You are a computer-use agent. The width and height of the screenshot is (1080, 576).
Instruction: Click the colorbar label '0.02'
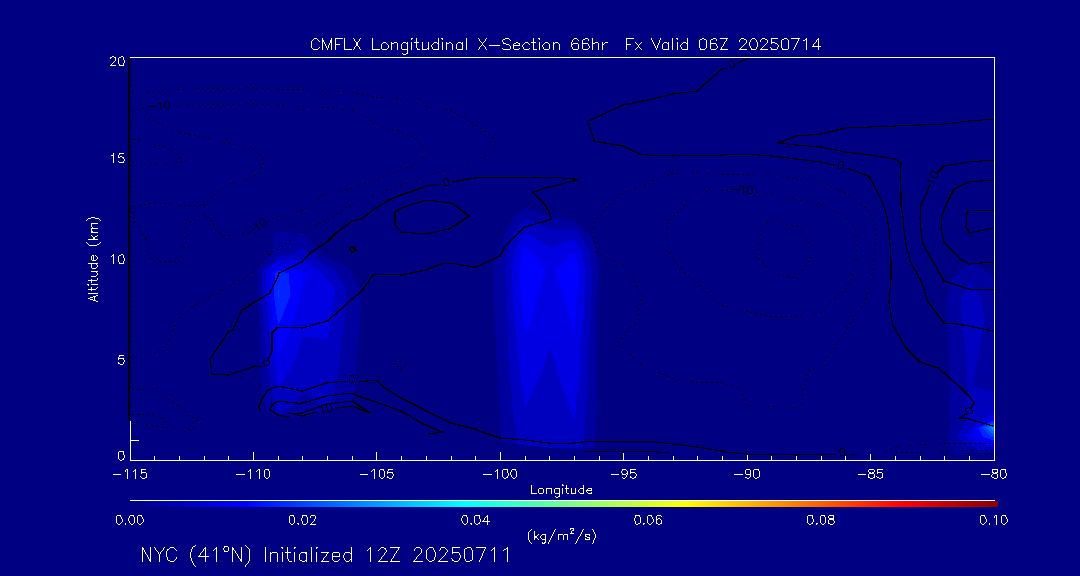[x=303, y=520]
